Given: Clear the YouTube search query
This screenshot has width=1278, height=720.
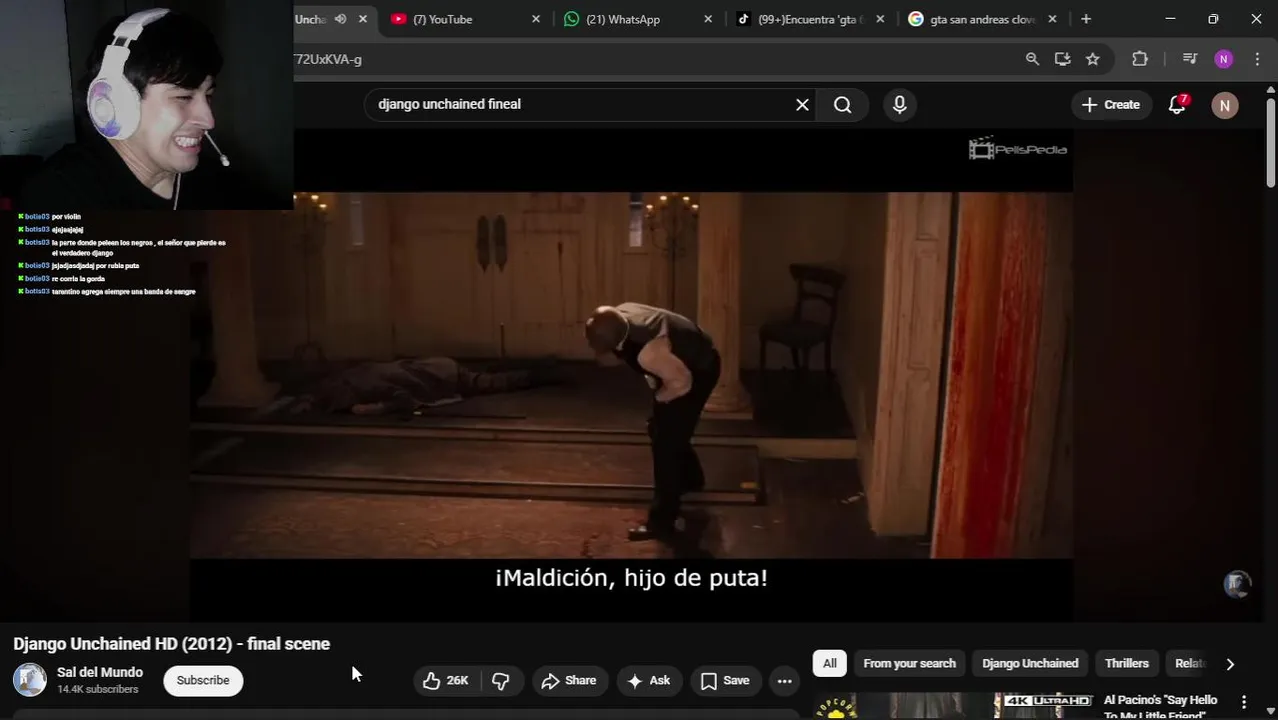Looking at the screenshot, I should (x=802, y=104).
